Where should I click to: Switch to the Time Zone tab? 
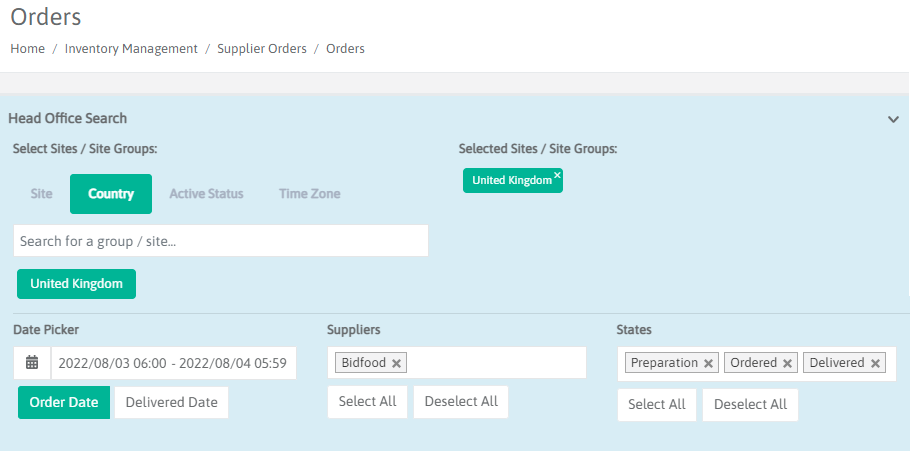pos(309,194)
